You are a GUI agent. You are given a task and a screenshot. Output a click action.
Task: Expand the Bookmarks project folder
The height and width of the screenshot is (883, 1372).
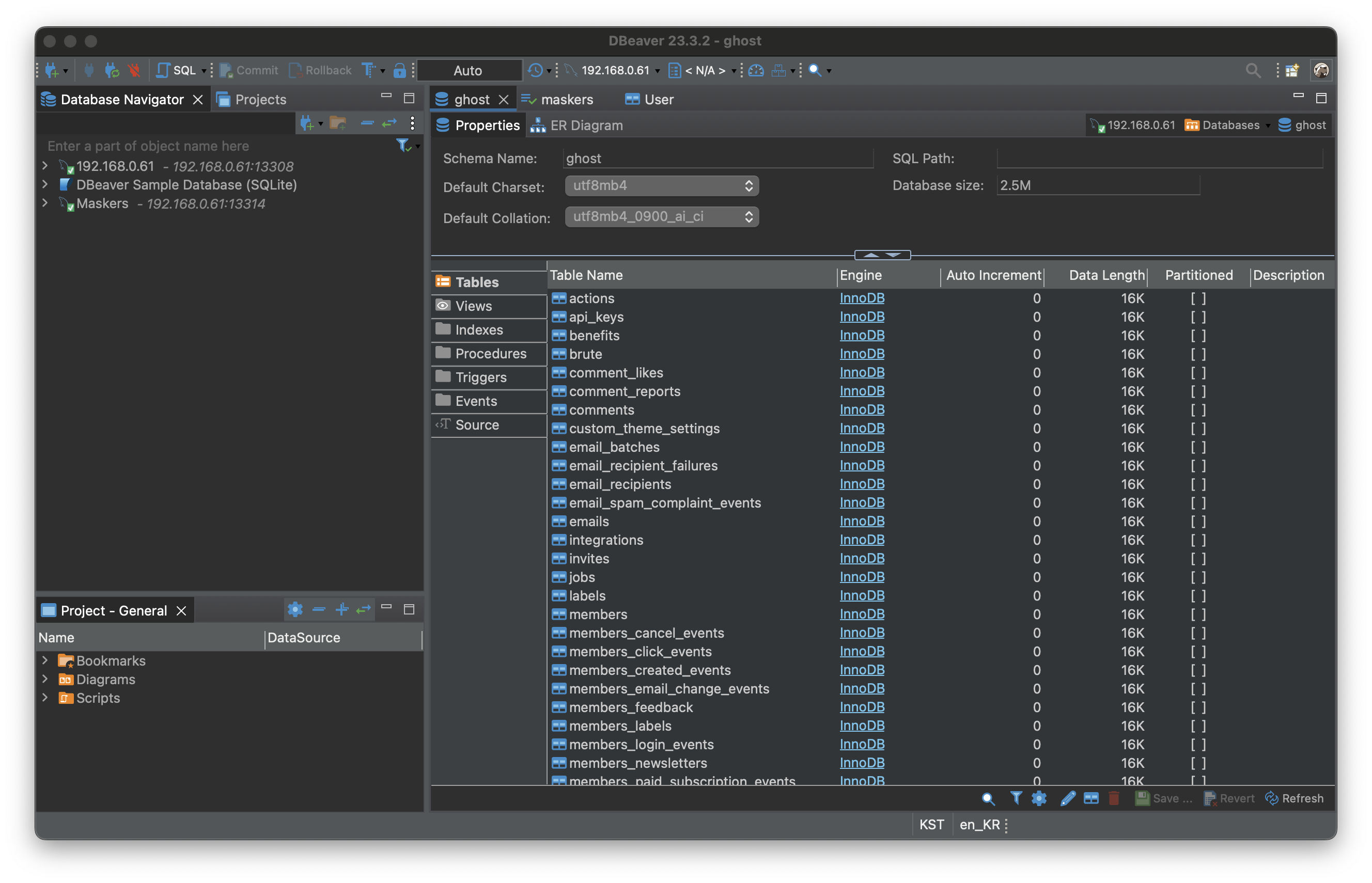(x=45, y=660)
